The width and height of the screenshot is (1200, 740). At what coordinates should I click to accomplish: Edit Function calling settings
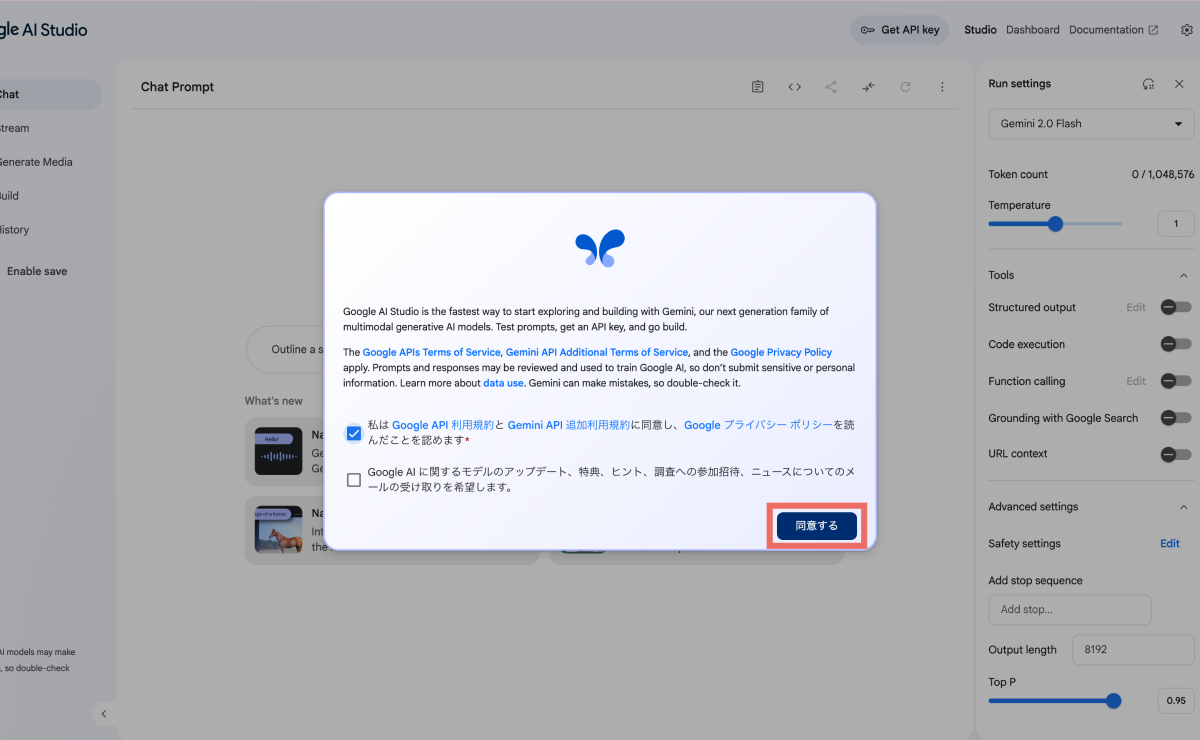click(1136, 381)
